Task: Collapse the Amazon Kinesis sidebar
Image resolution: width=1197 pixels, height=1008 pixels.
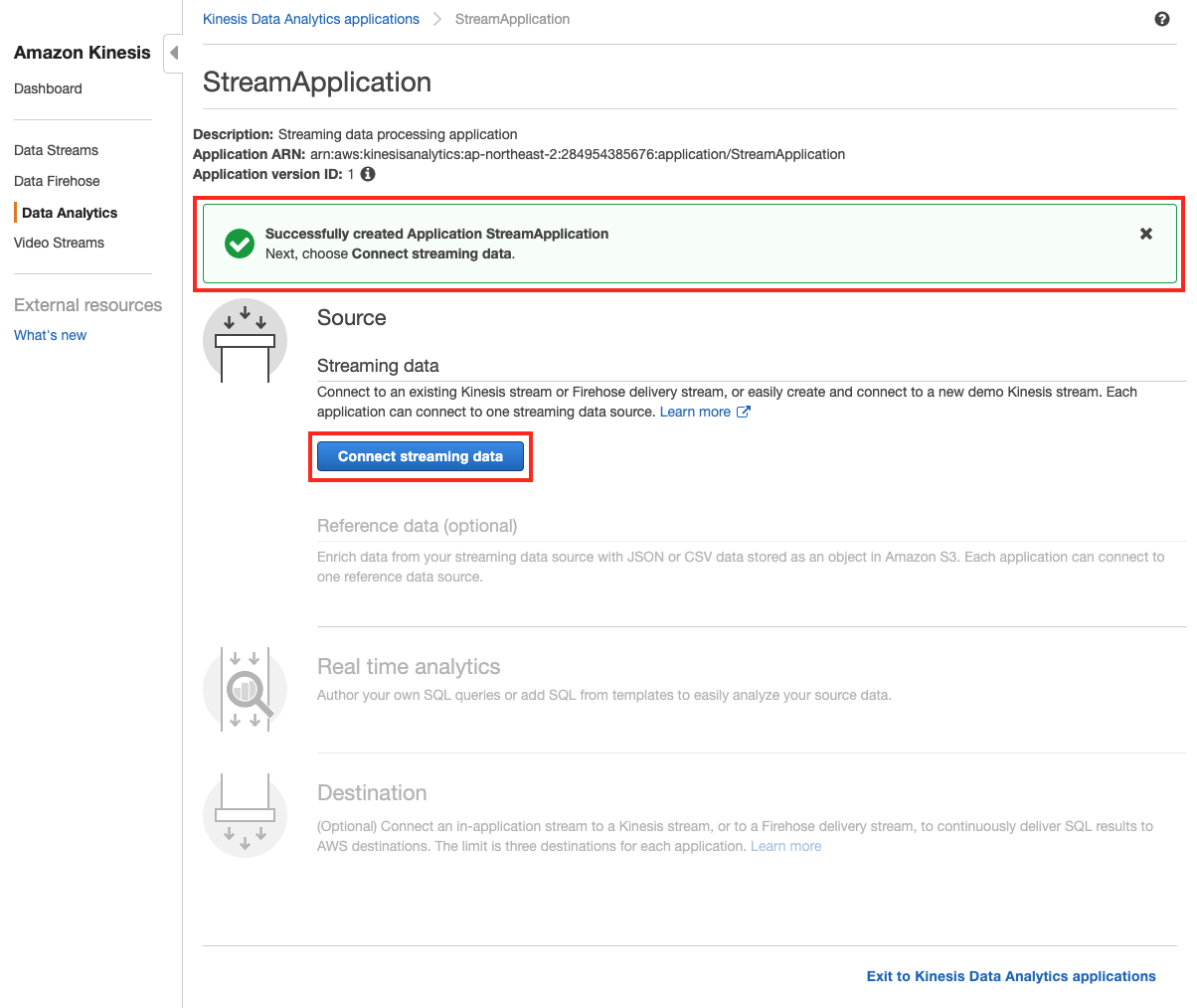Action: [174, 53]
